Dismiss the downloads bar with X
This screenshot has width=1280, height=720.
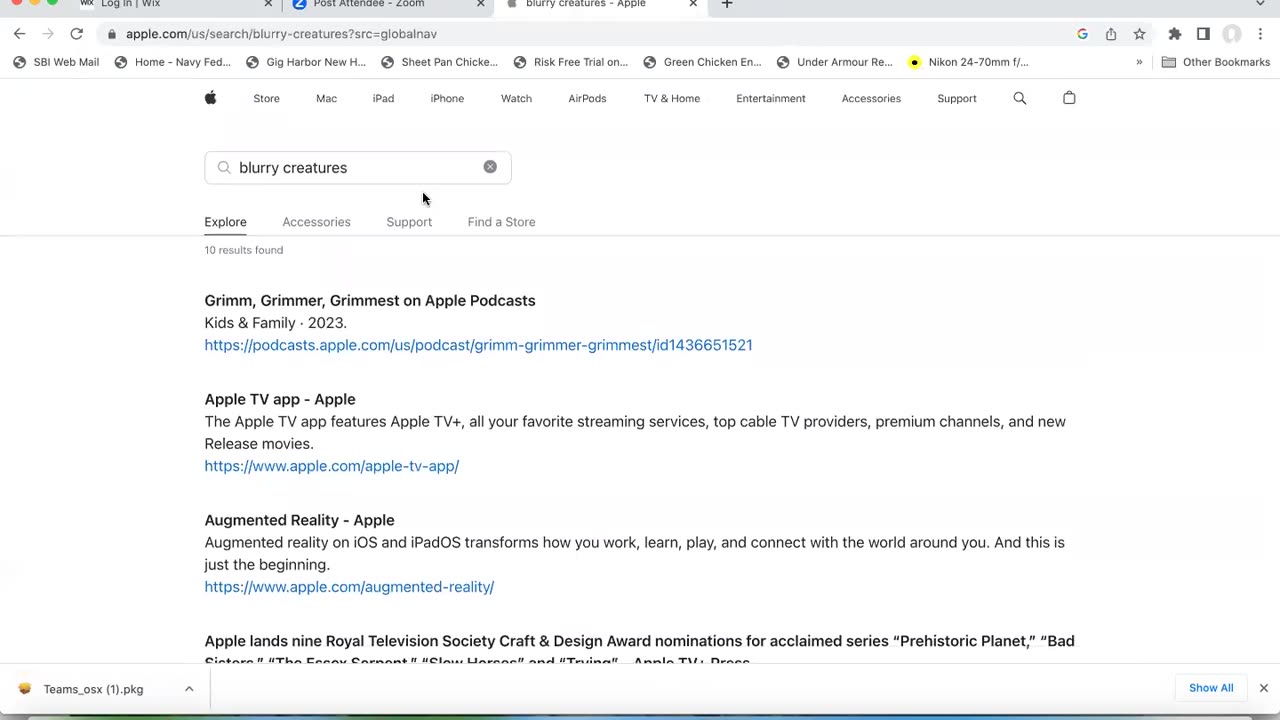tap(1264, 688)
